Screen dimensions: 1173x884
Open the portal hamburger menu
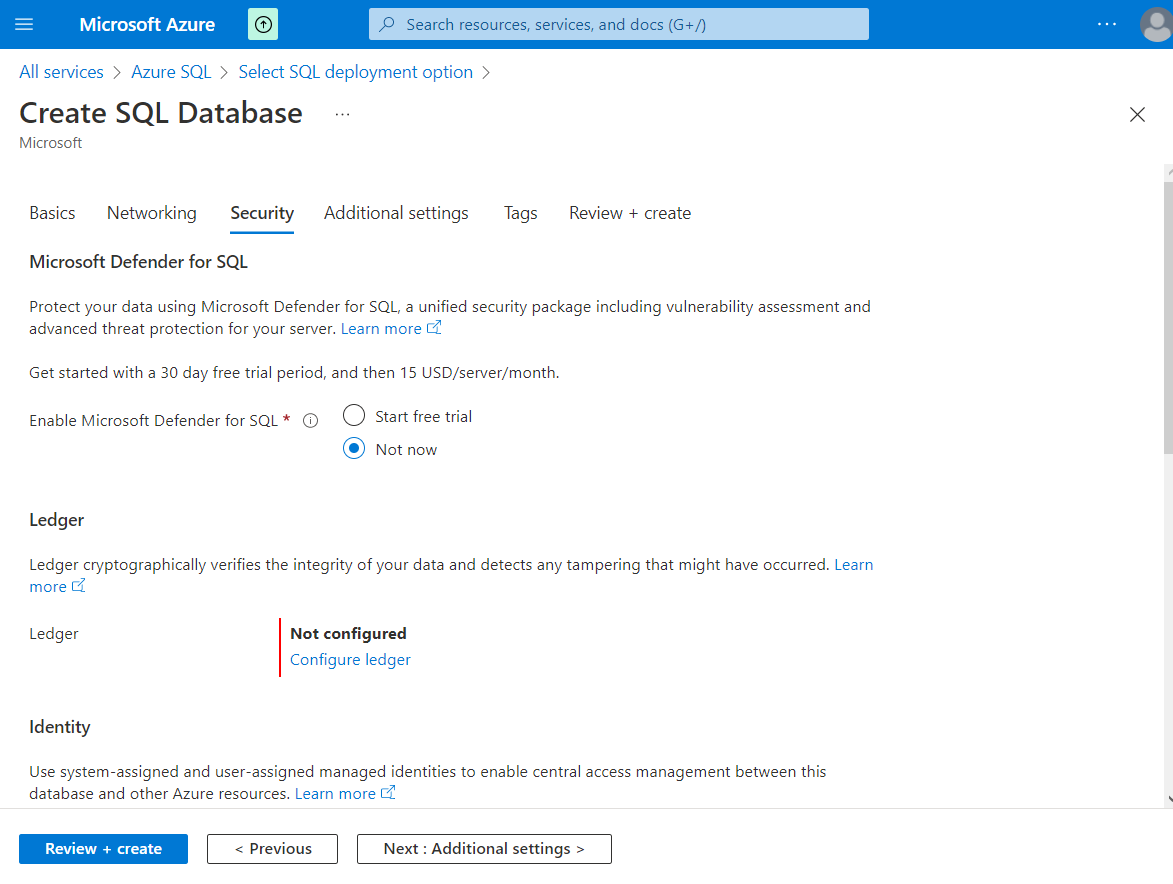click(x=24, y=25)
